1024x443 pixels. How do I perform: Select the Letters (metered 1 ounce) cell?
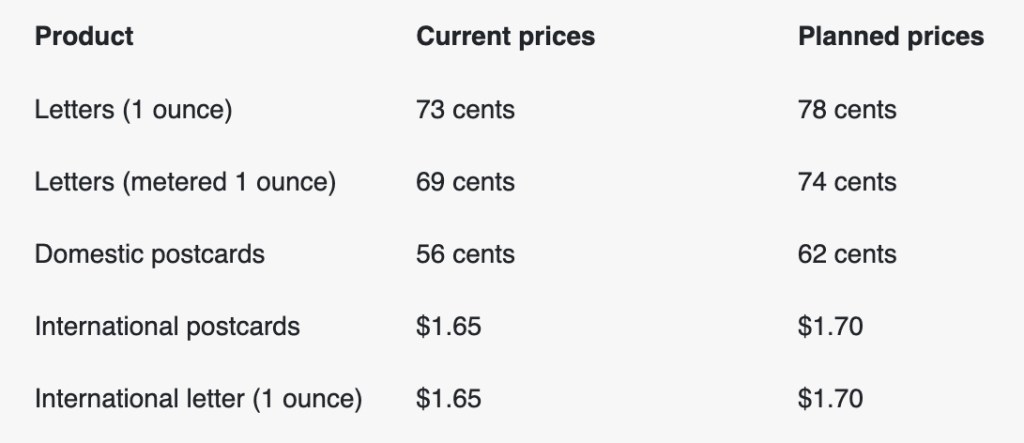click(x=185, y=182)
